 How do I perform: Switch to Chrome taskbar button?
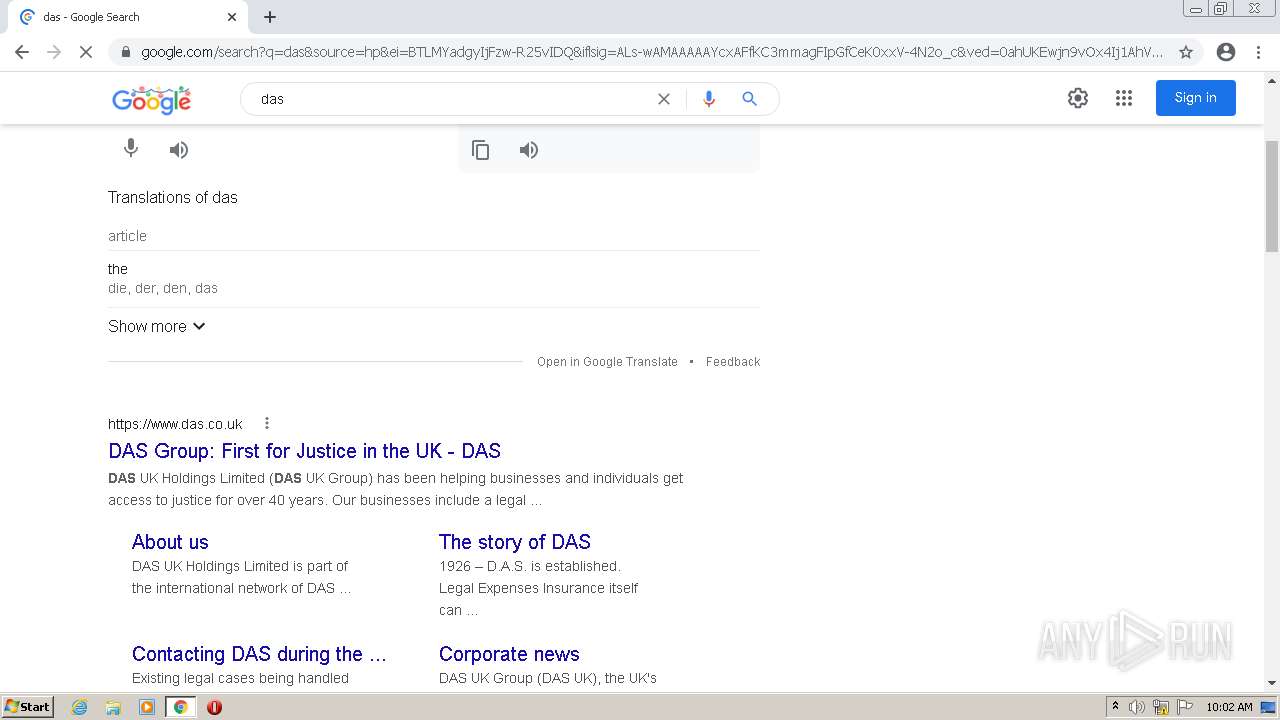(180, 707)
